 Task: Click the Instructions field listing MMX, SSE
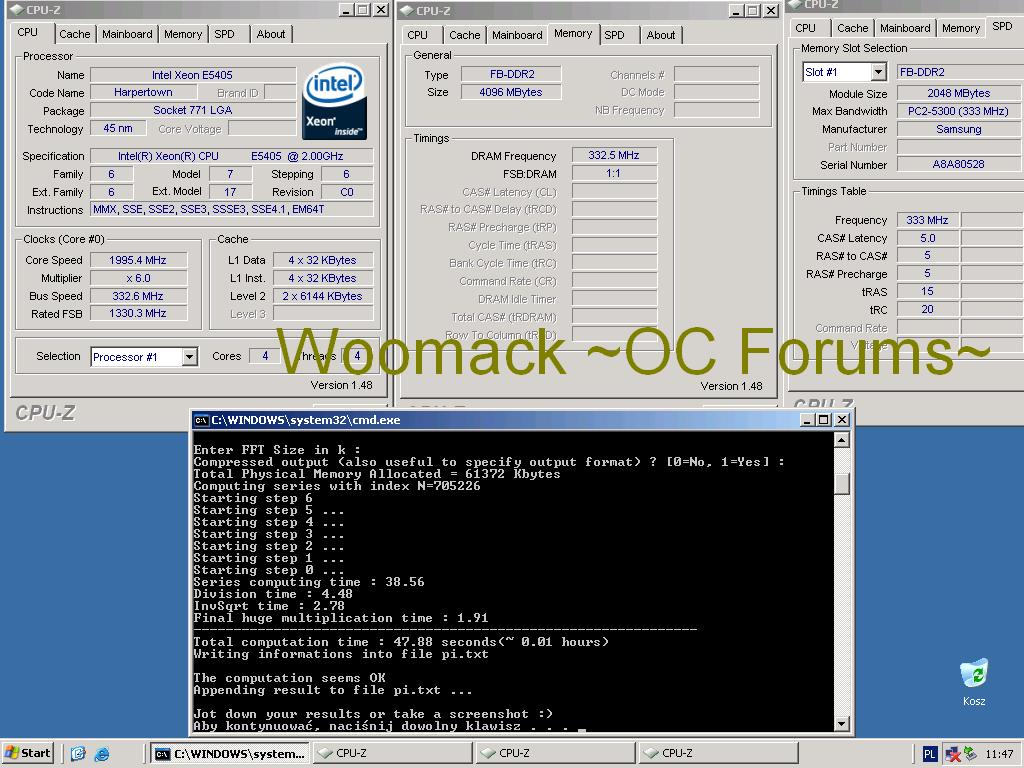point(232,210)
